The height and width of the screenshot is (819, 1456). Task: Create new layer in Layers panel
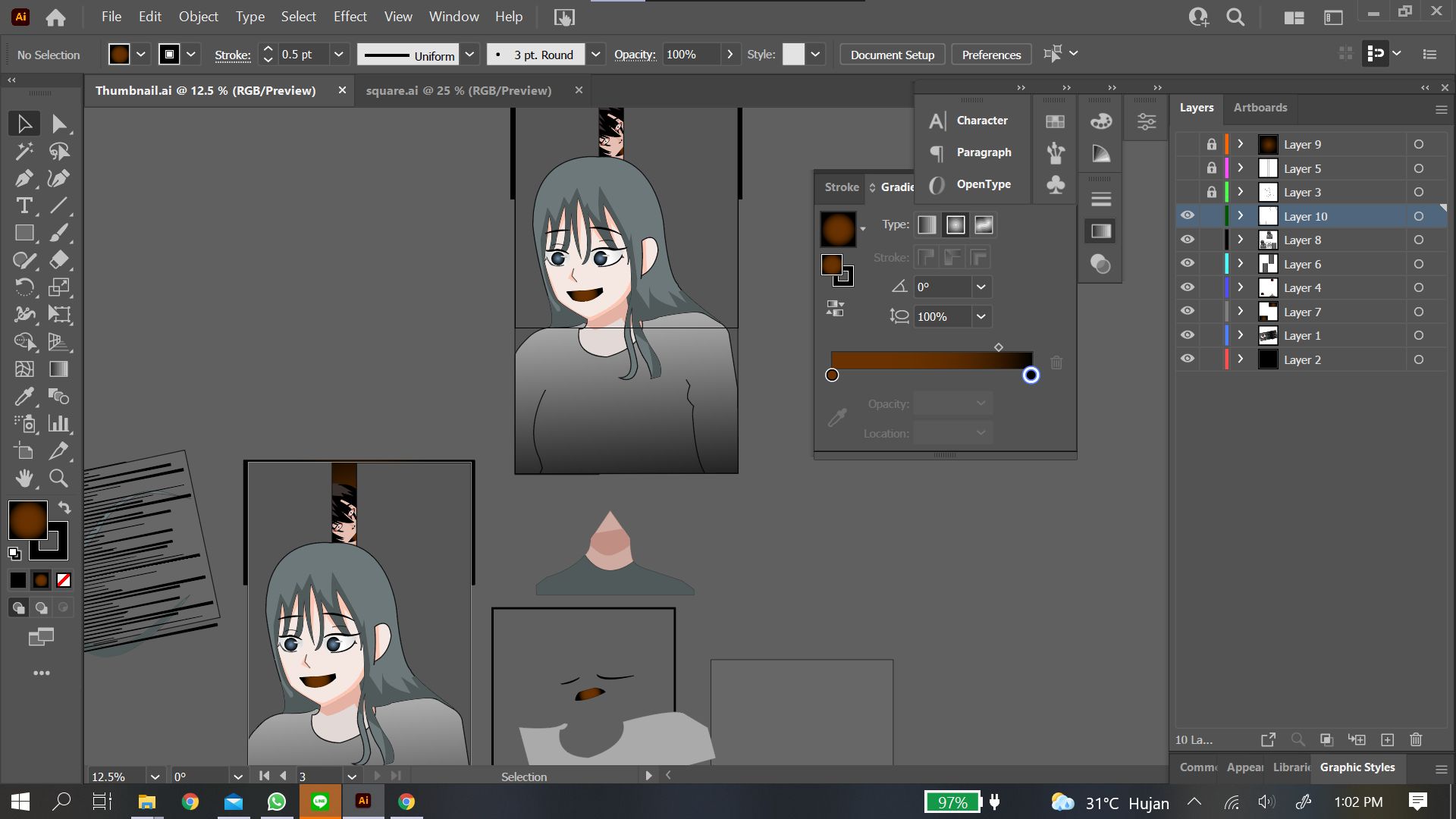[x=1387, y=739]
